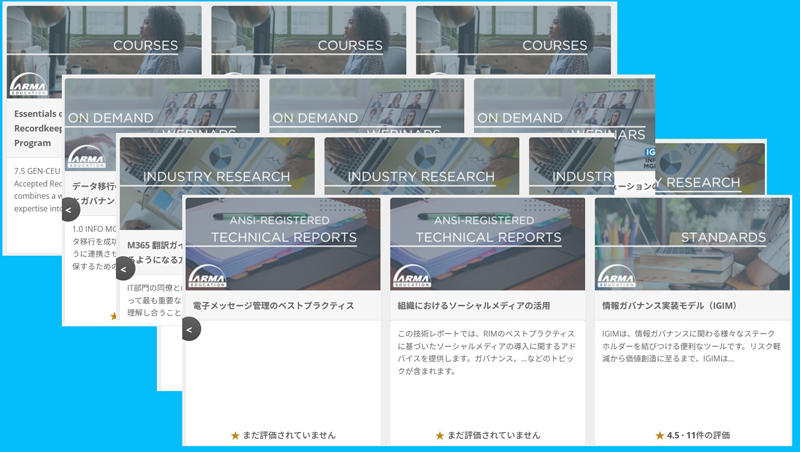
Task: Select the middle COURSES card banner
Action: click(x=309, y=40)
